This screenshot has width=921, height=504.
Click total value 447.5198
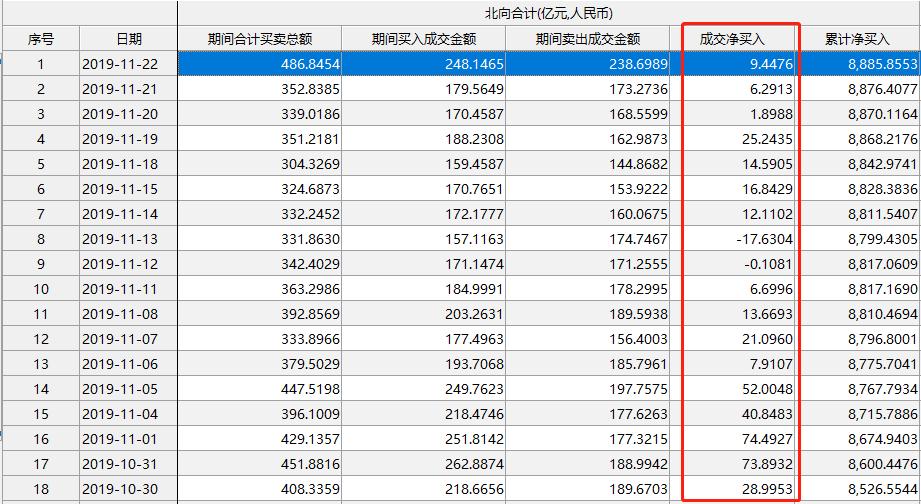[260, 388]
